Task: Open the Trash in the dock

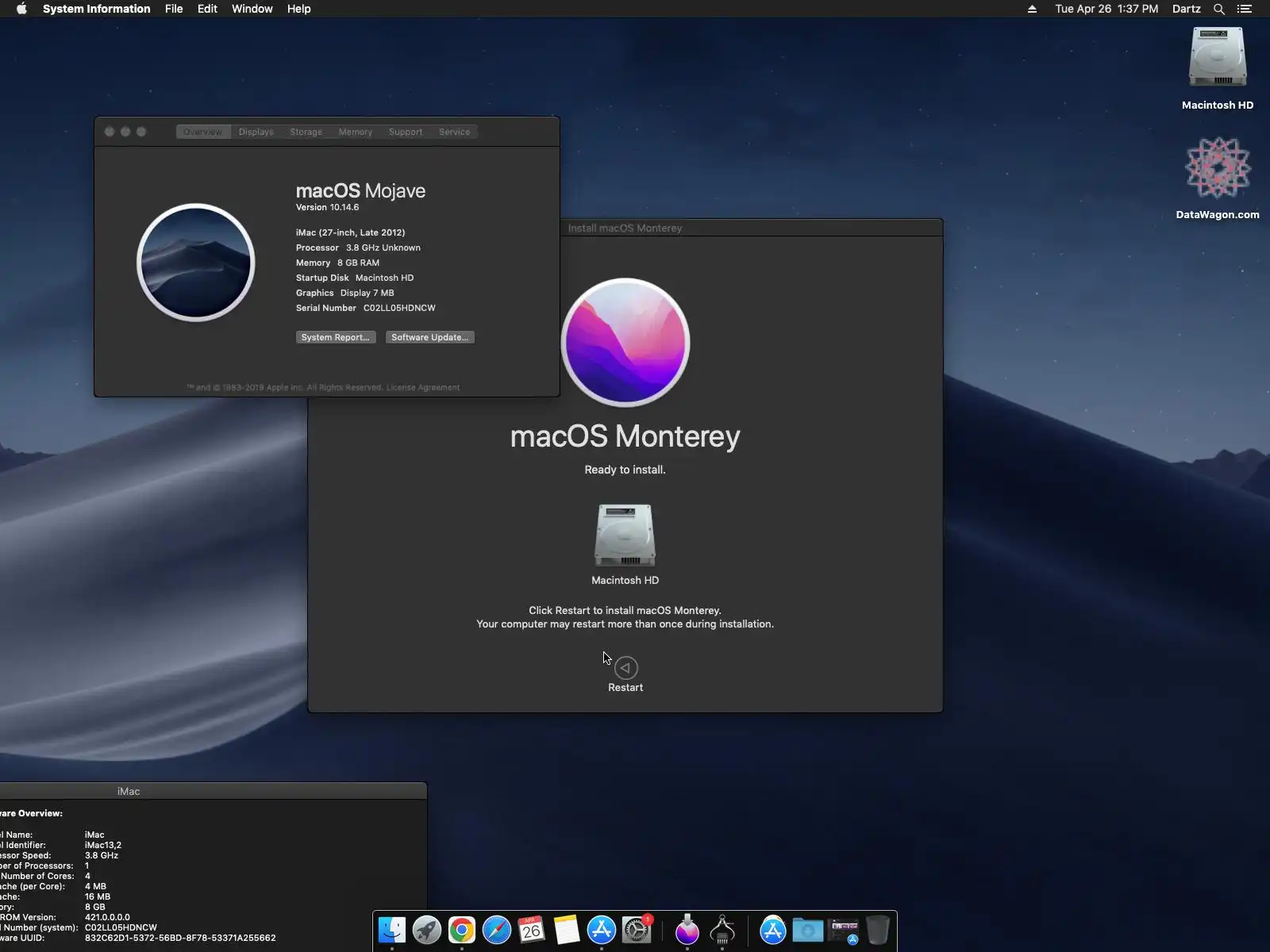Action: 878,930
